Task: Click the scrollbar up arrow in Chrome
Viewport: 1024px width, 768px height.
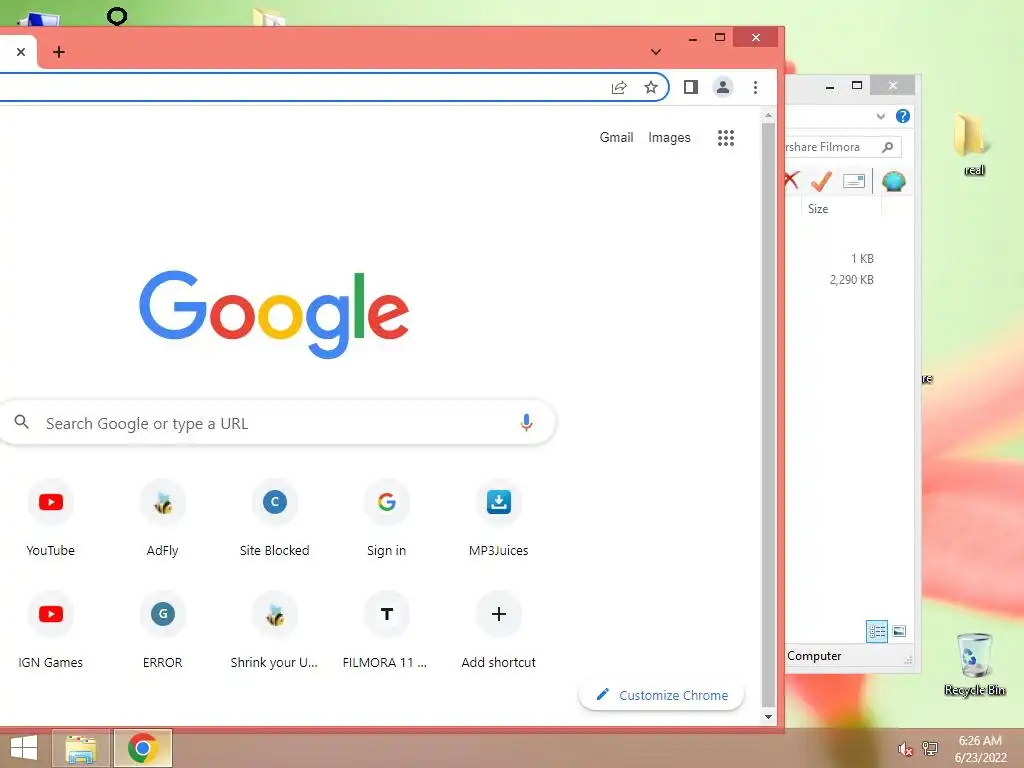Action: click(x=768, y=116)
